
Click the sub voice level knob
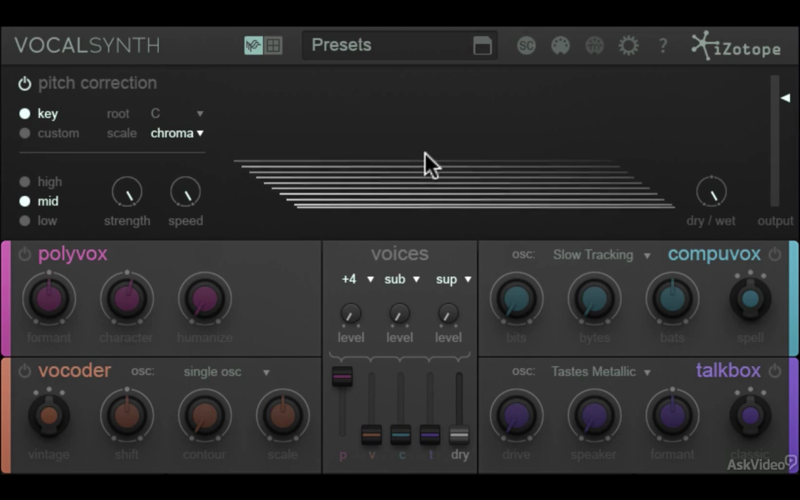click(x=399, y=314)
